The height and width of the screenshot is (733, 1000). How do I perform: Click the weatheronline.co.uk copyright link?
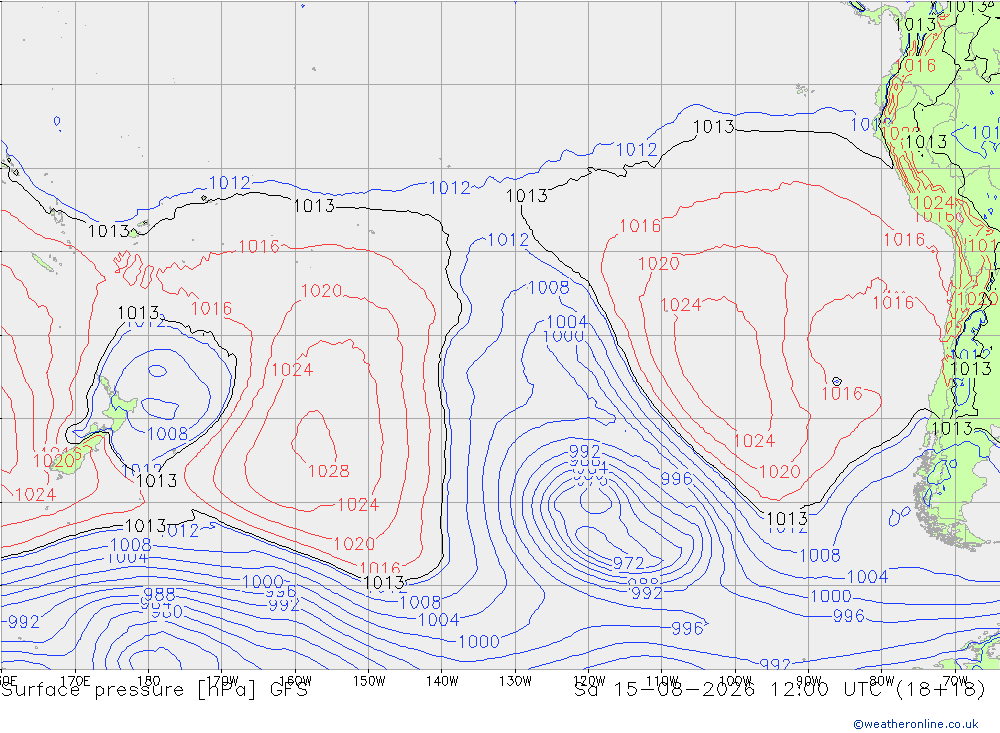(x=916, y=724)
